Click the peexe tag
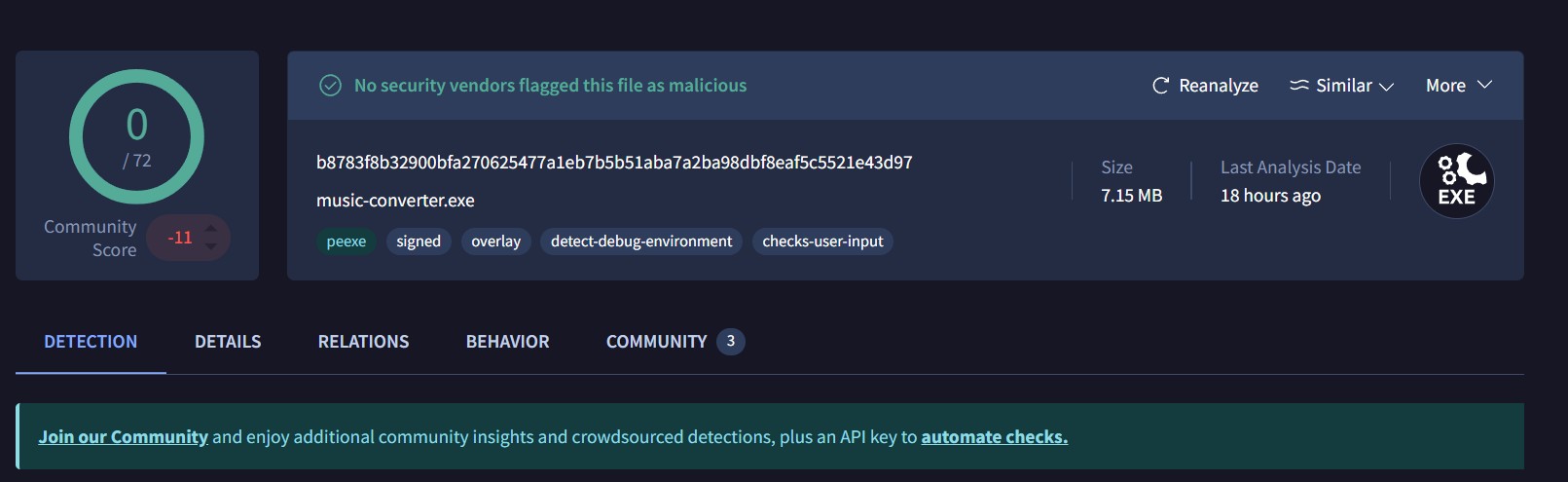 (x=346, y=241)
